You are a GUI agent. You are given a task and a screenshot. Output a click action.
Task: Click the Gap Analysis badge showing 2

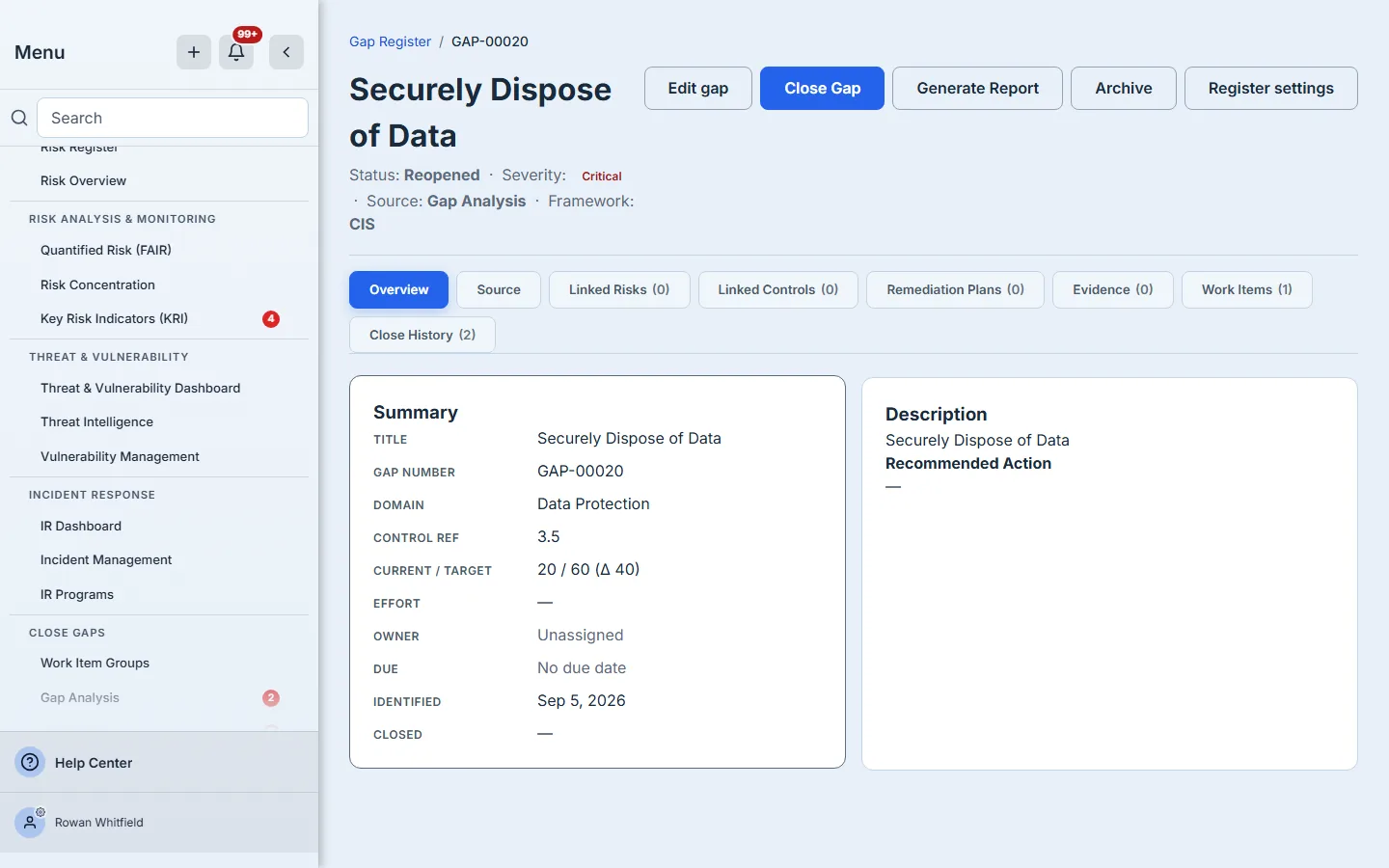coord(271,697)
